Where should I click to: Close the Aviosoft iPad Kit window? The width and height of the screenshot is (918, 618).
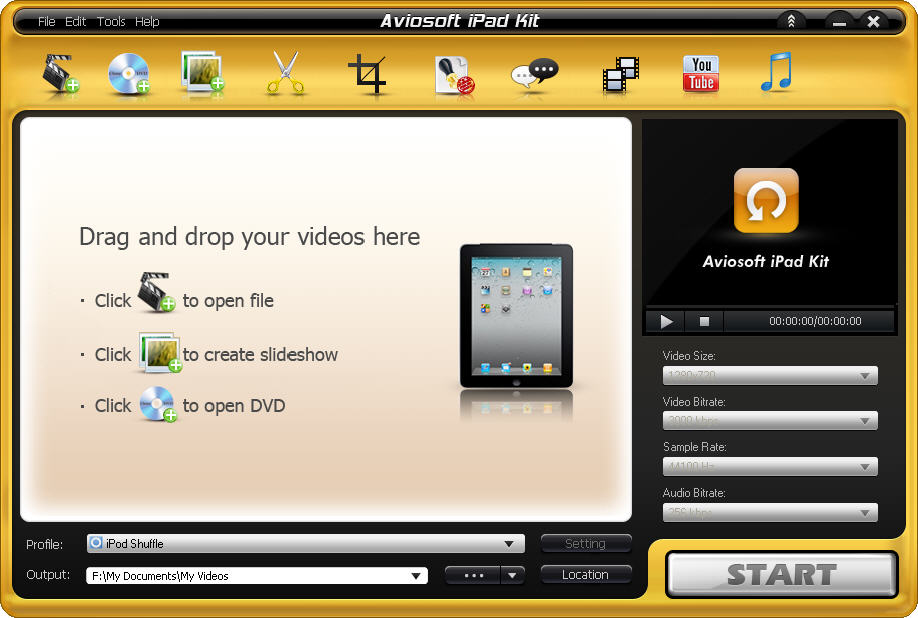[873, 22]
